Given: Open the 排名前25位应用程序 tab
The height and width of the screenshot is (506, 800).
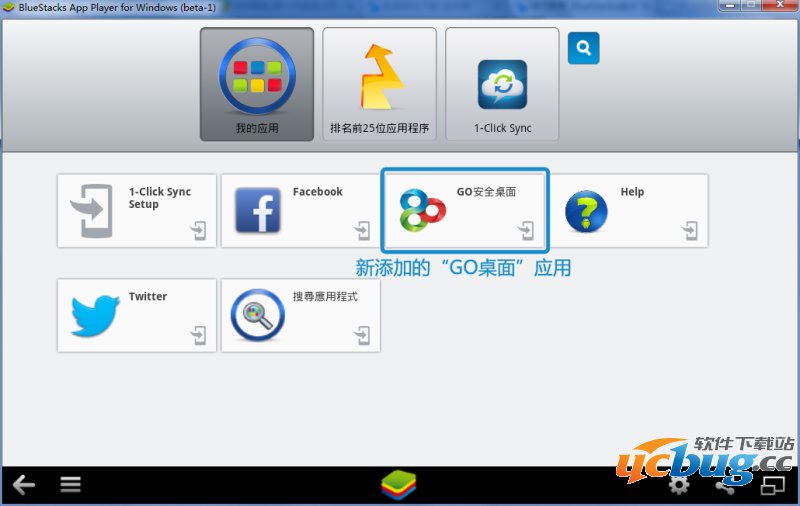Looking at the screenshot, I should 379,84.
